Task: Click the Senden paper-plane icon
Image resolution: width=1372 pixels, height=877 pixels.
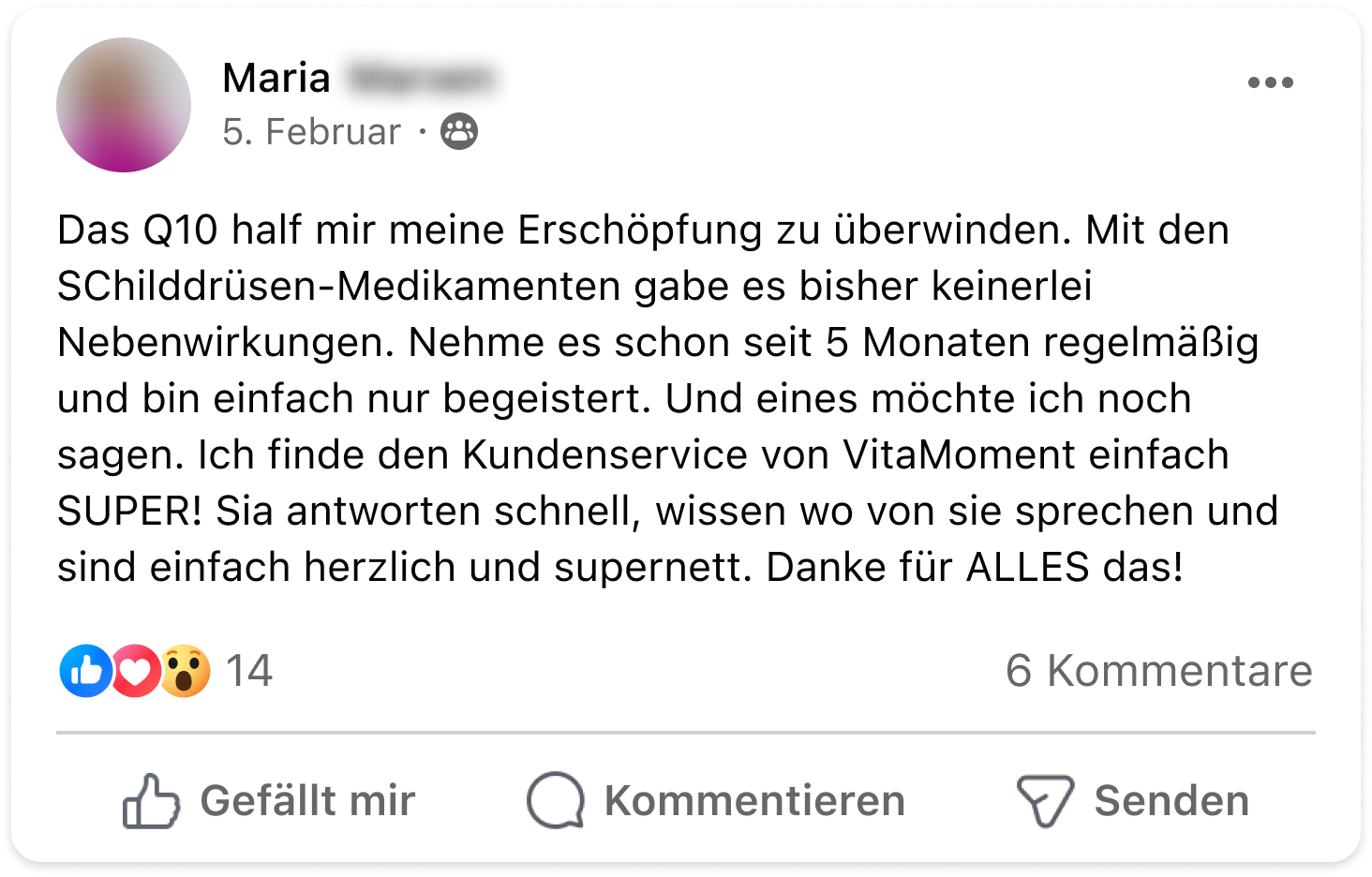Action: [x=1045, y=801]
